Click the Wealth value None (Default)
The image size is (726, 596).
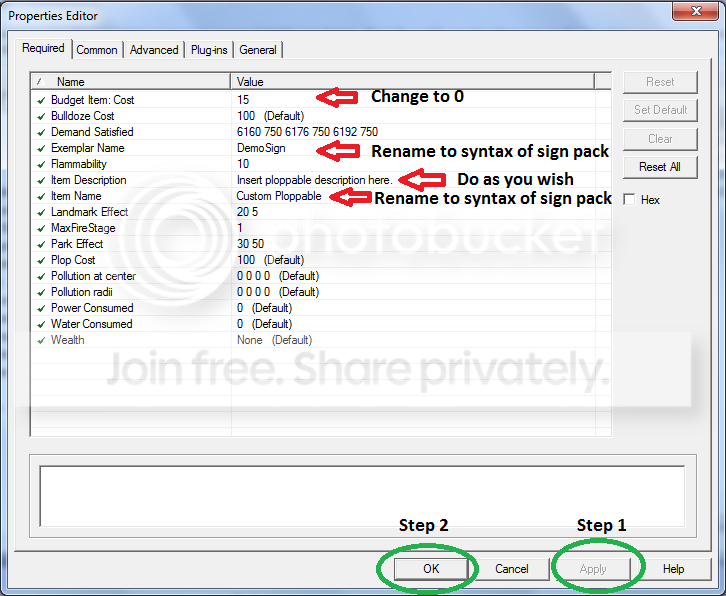click(274, 340)
